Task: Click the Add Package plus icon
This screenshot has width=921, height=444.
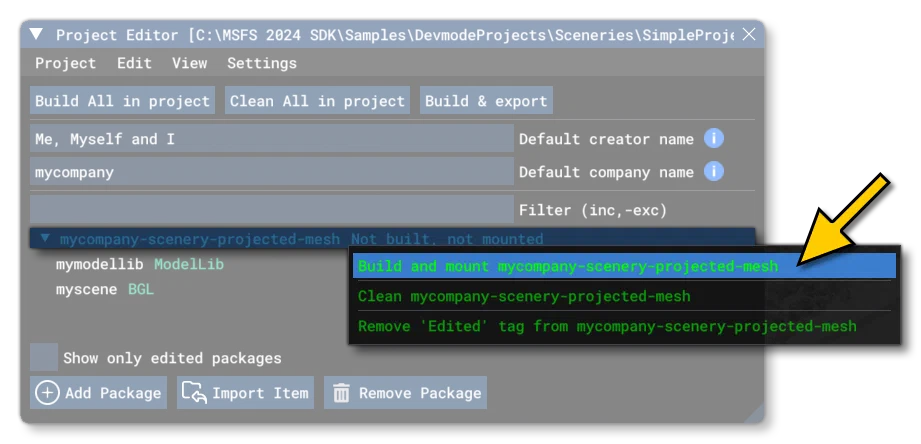Action: click(47, 393)
